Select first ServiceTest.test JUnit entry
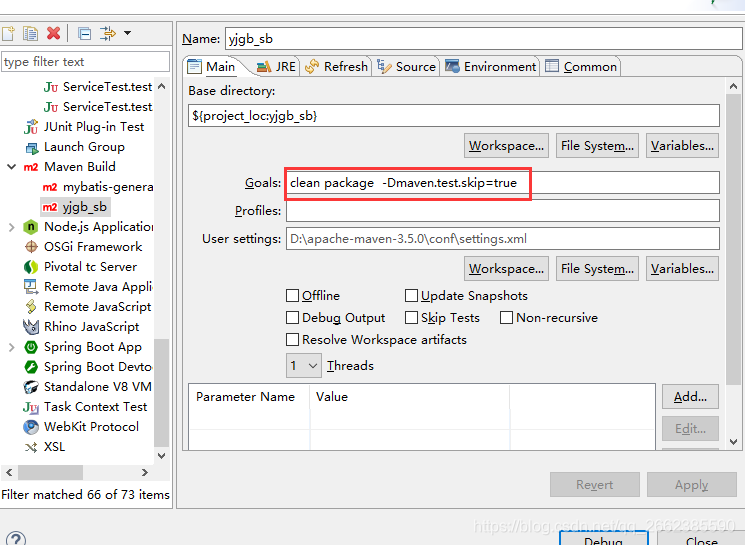The height and width of the screenshot is (545, 745). click(x=98, y=87)
